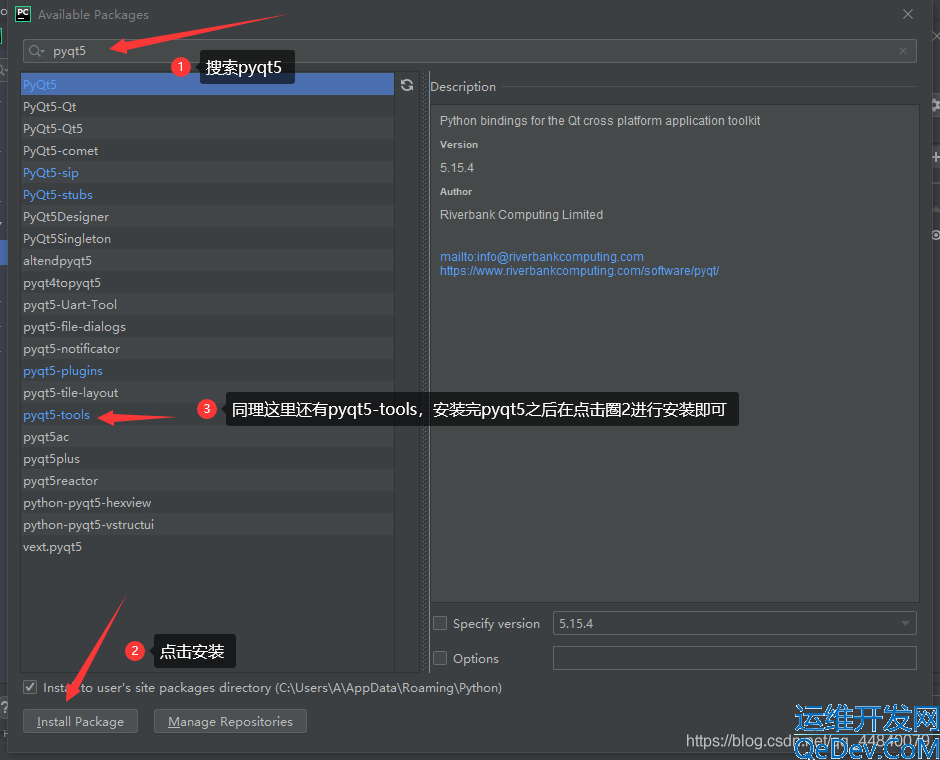The width and height of the screenshot is (940, 760).
Task: Select the pyqt5-tools package
Action: [x=207, y=415]
